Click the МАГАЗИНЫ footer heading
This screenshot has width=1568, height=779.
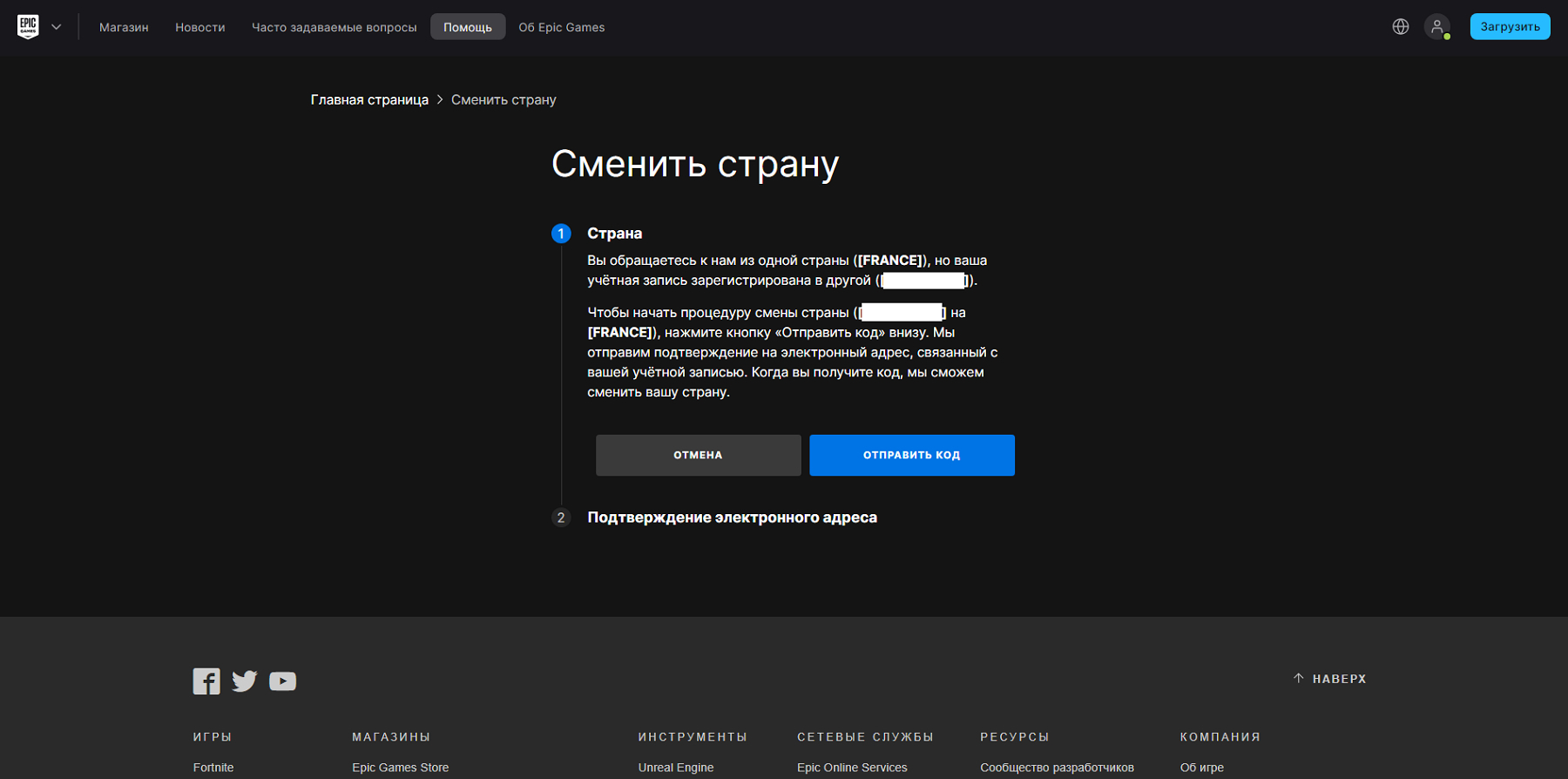391,737
